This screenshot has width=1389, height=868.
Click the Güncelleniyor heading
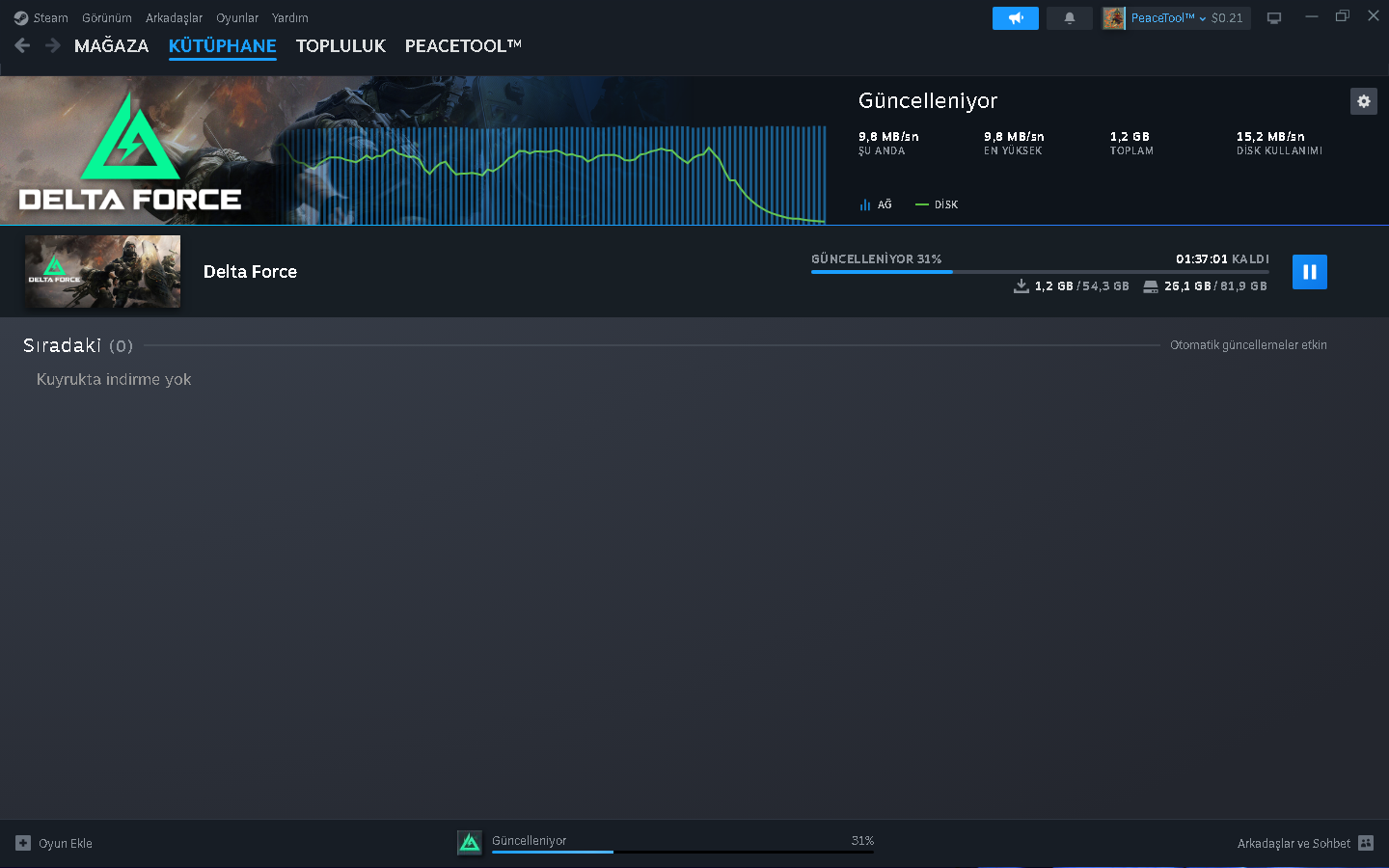click(x=928, y=101)
